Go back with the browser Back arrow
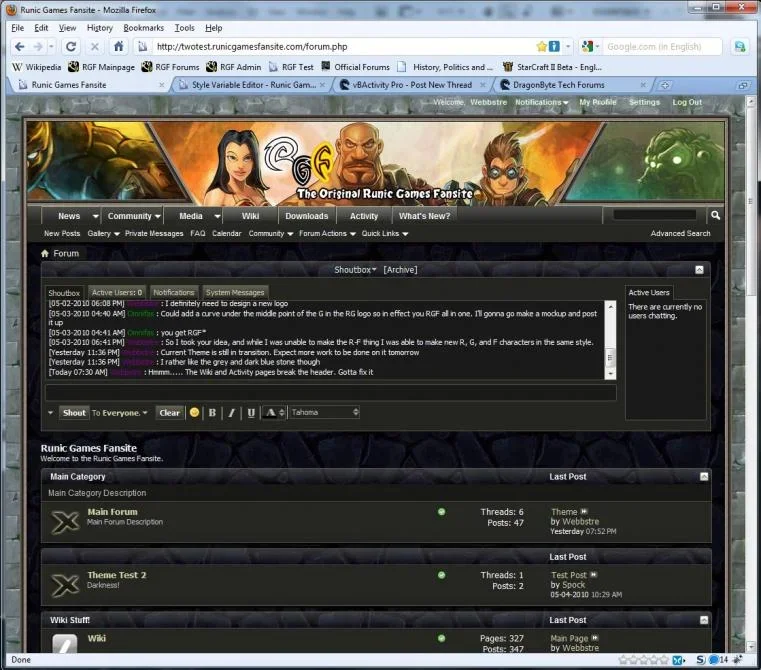This screenshot has width=761, height=670. pos(19,47)
